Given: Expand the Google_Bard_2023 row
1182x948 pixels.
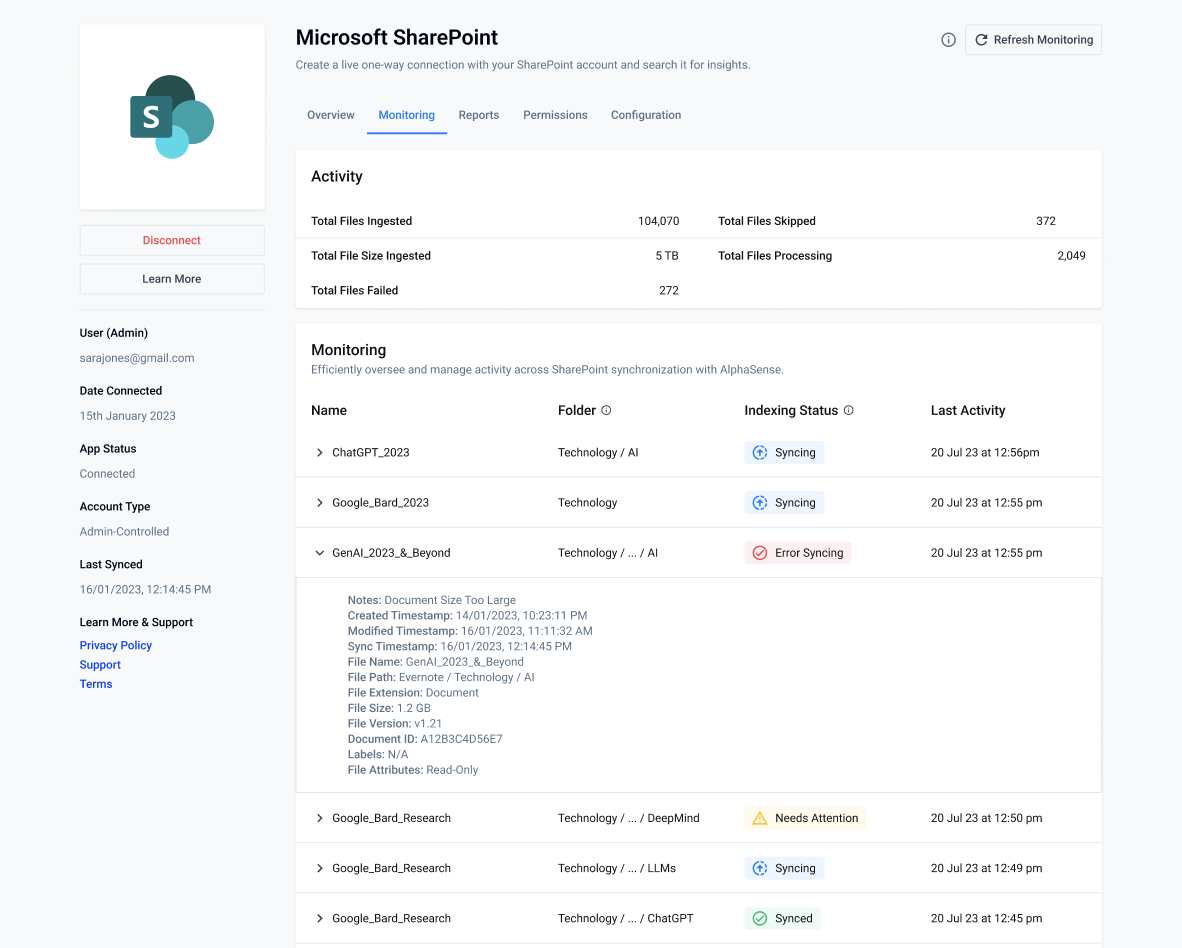Looking at the screenshot, I should (320, 503).
